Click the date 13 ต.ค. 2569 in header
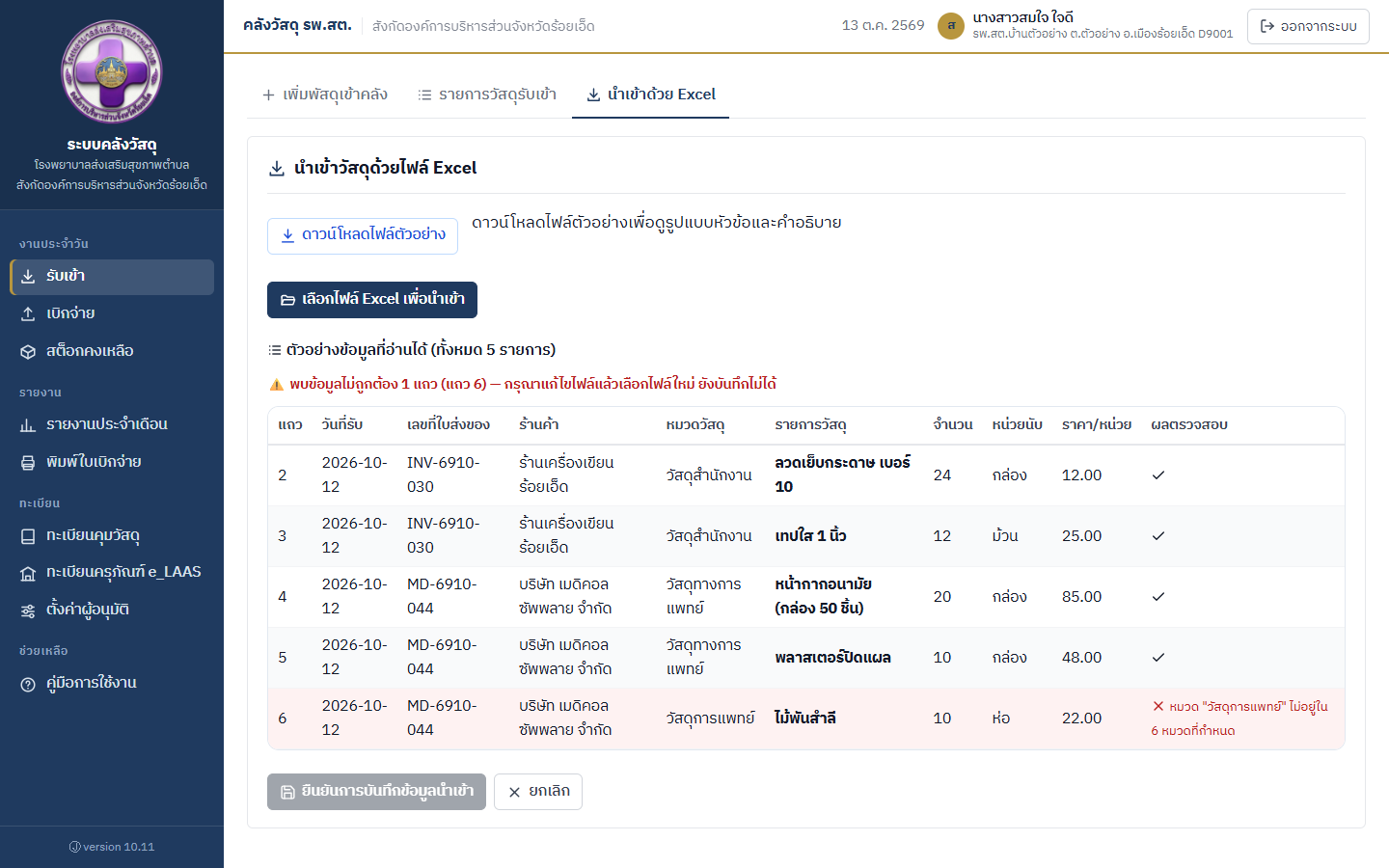Image resolution: width=1389 pixels, height=868 pixels. click(x=883, y=26)
